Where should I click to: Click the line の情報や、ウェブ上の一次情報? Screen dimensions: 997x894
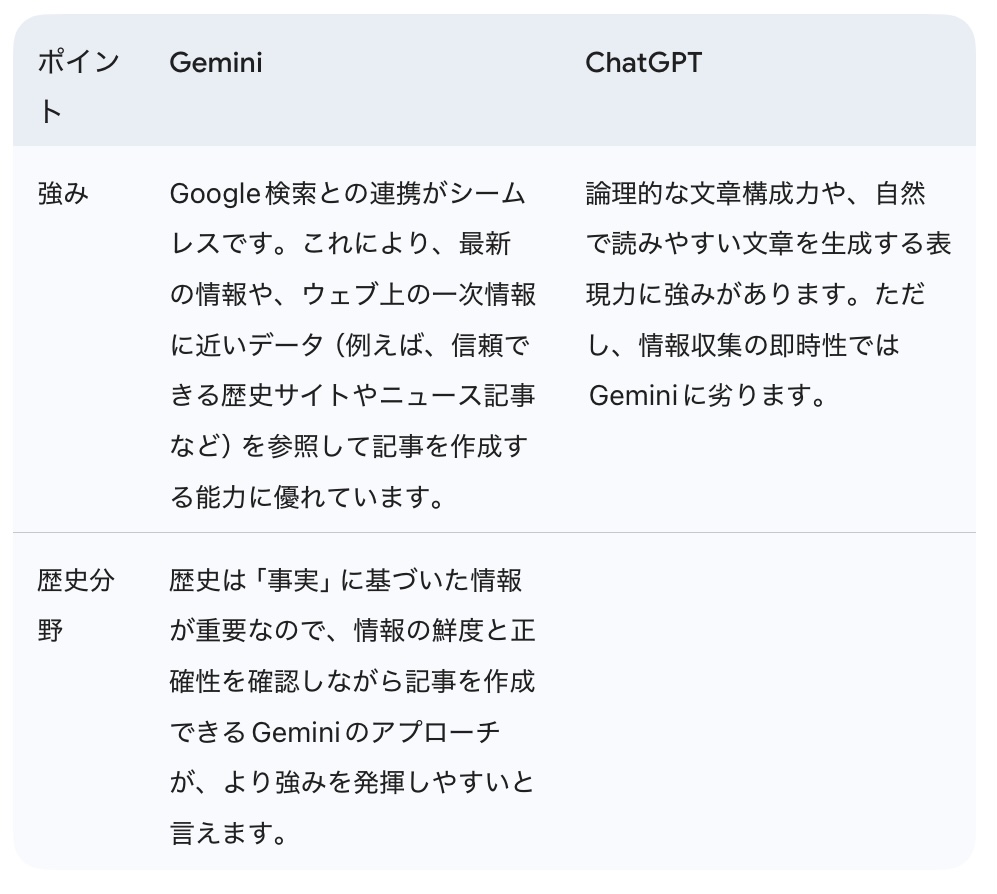tap(352, 294)
